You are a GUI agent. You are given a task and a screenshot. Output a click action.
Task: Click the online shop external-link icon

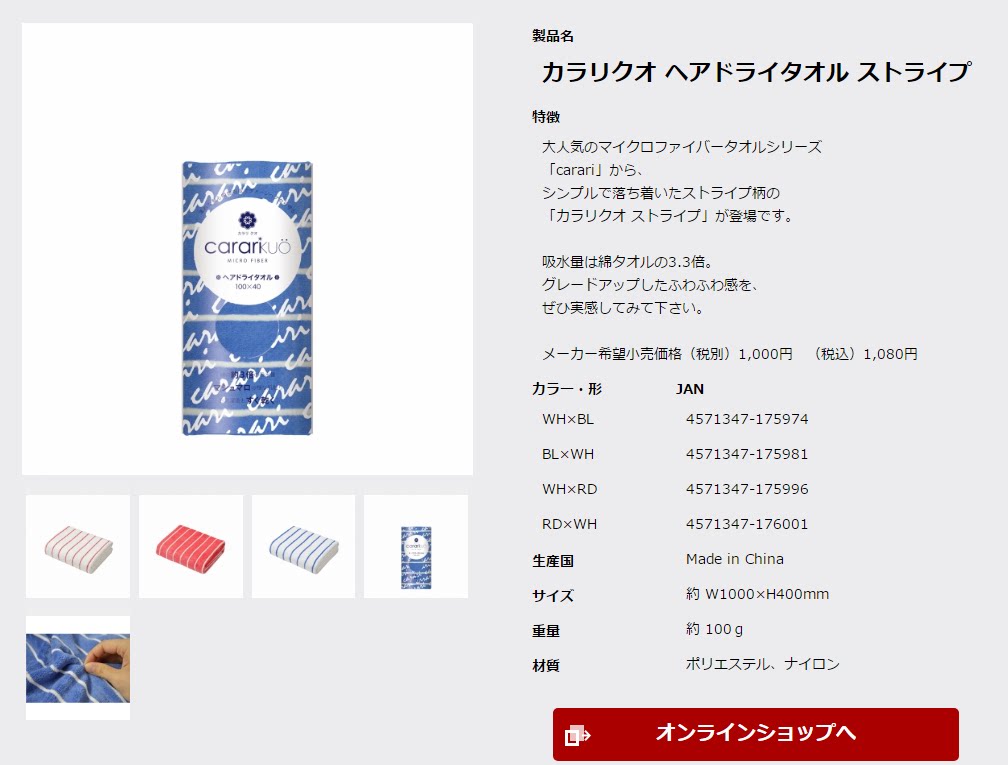(577, 735)
